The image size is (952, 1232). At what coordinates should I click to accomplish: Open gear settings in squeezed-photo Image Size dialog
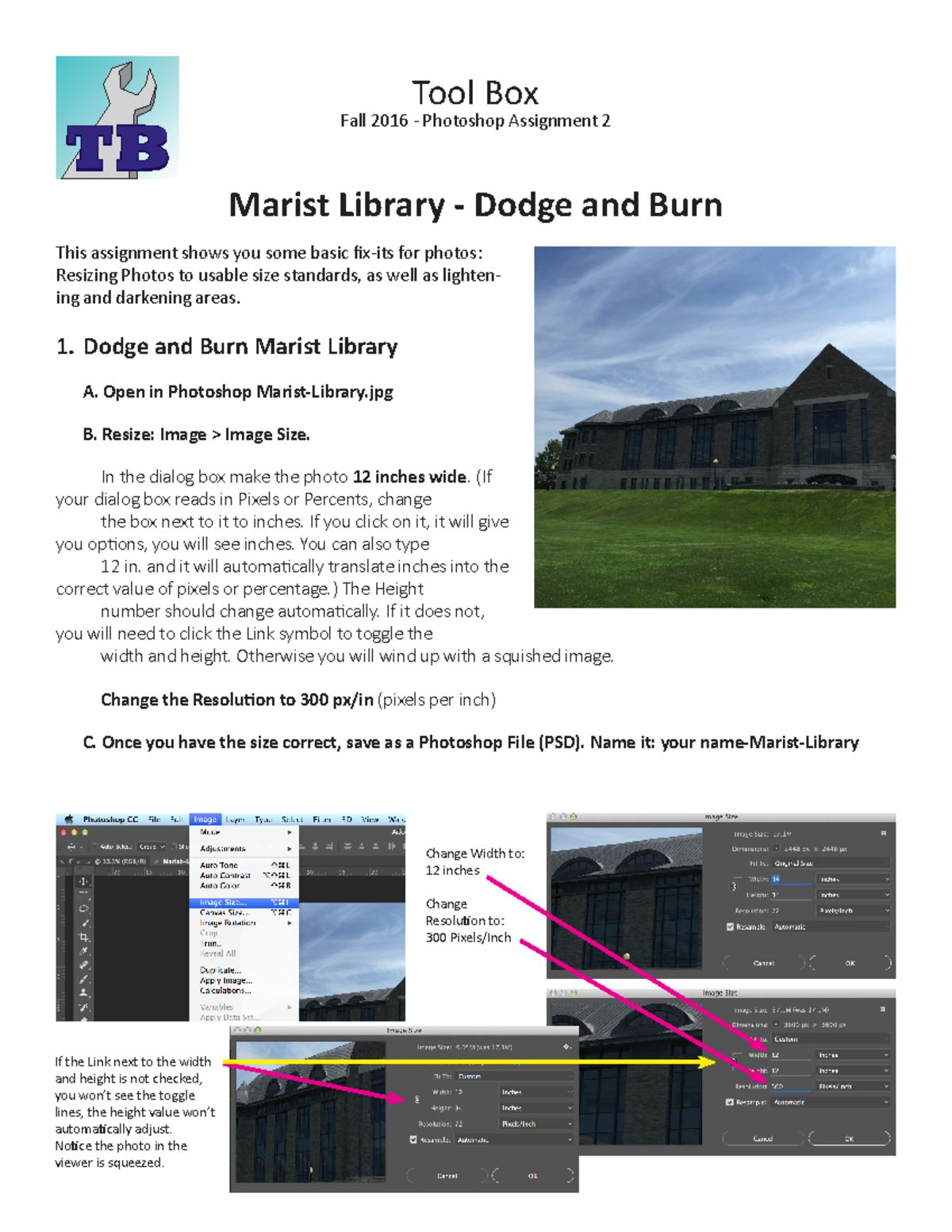[x=567, y=1047]
